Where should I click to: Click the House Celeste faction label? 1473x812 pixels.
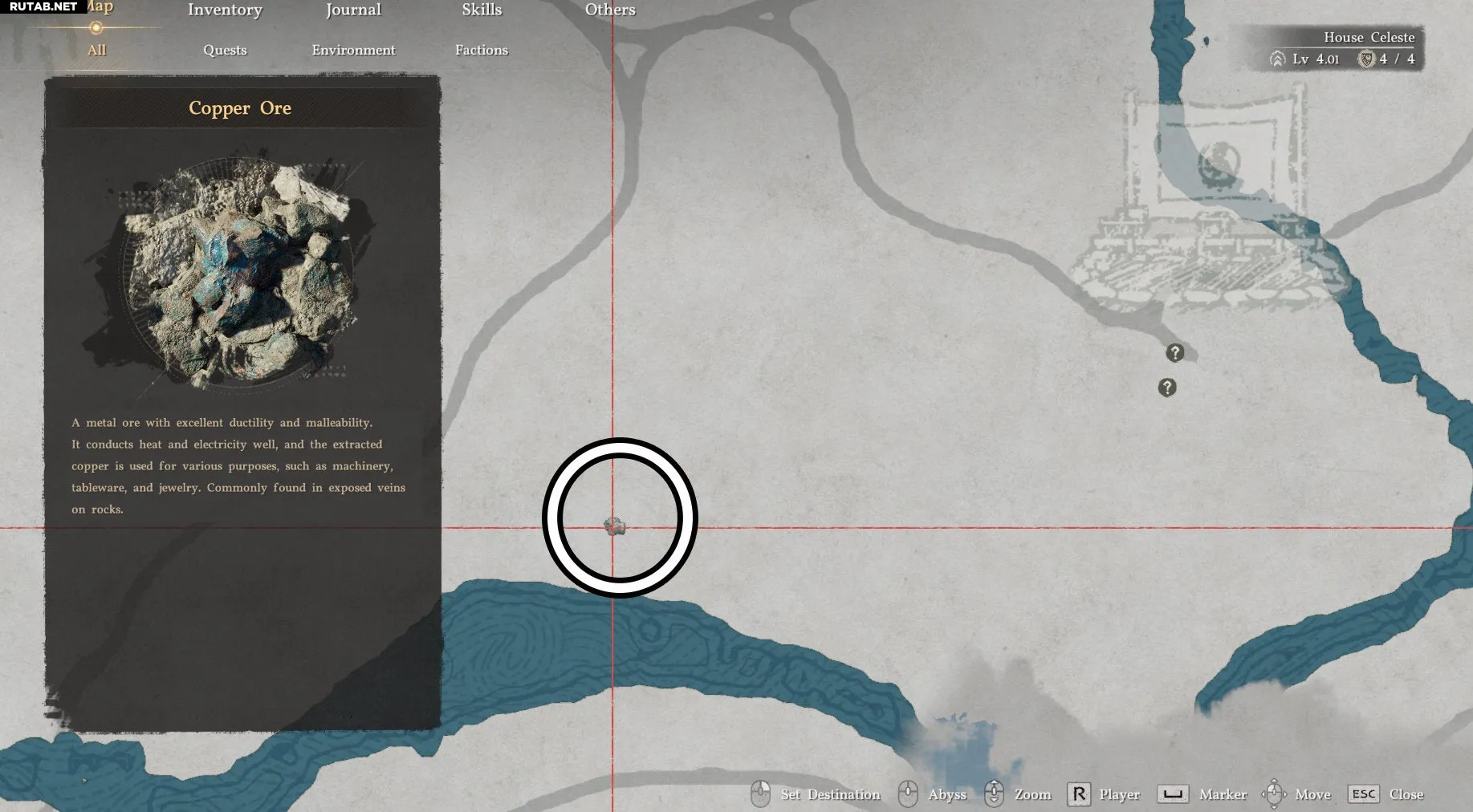[1369, 37]
